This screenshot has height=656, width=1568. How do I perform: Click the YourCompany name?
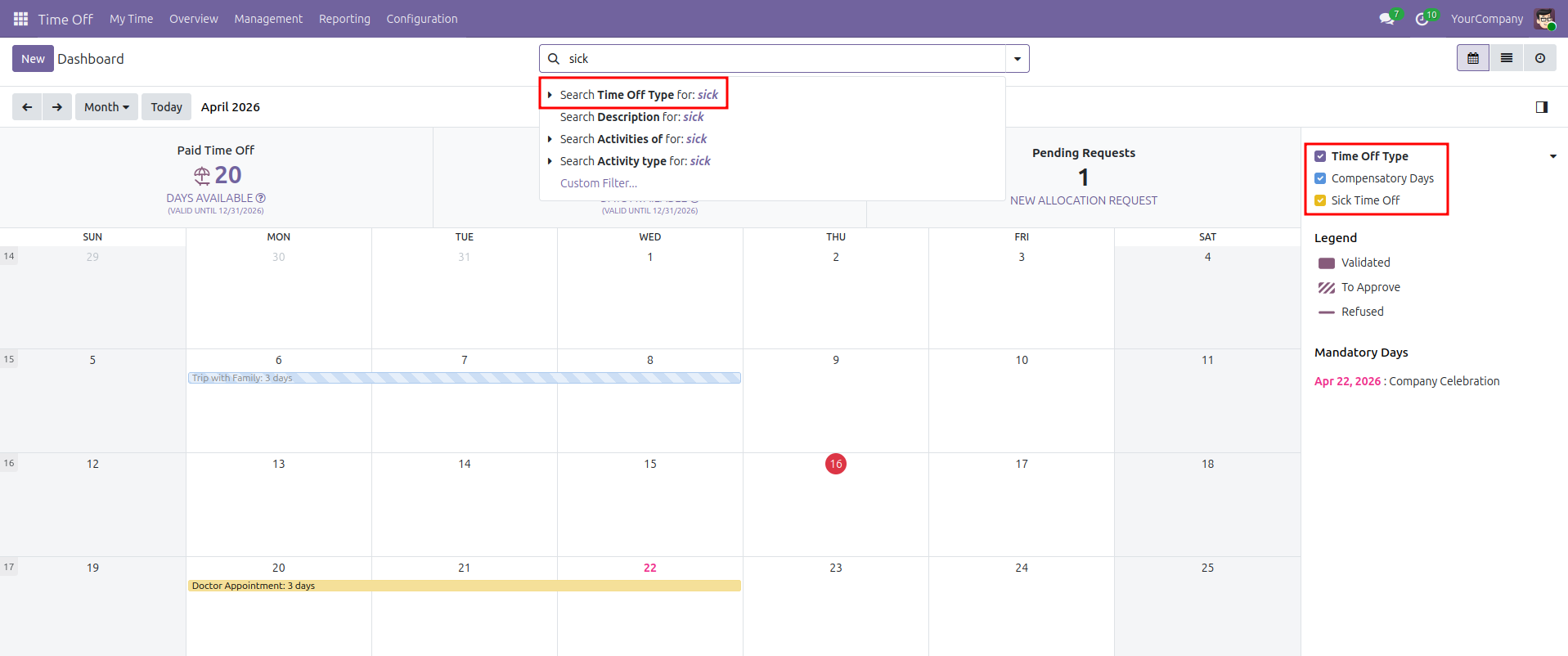[x=1487, y=19]
